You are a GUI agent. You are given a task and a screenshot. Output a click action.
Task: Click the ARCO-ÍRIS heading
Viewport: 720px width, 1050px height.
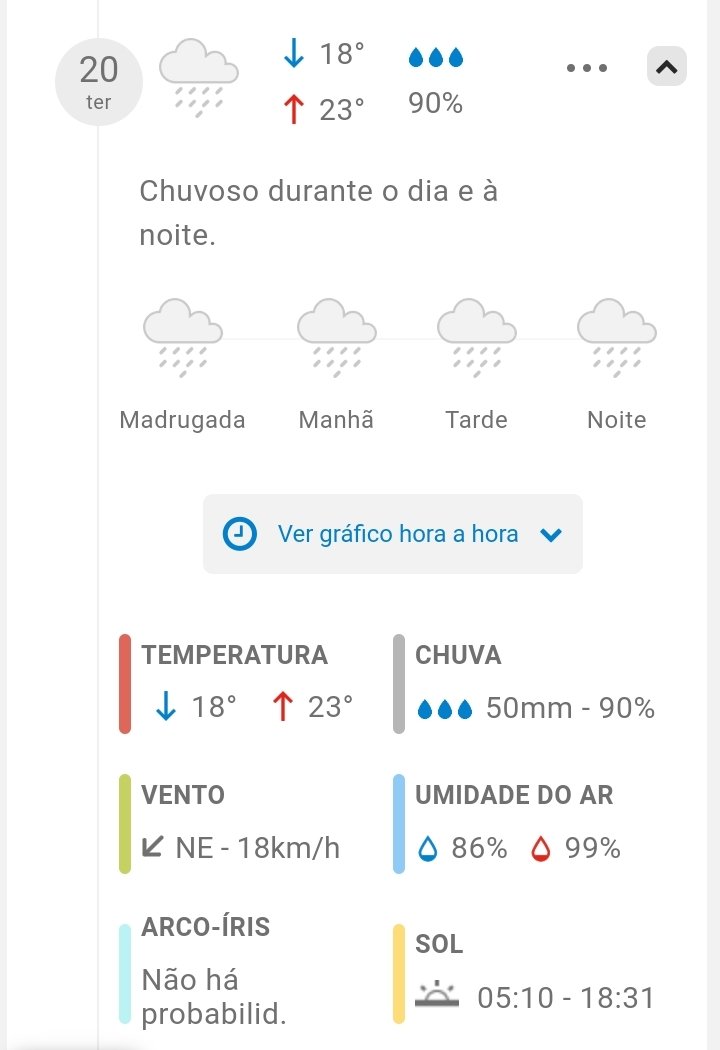(206, 927)
